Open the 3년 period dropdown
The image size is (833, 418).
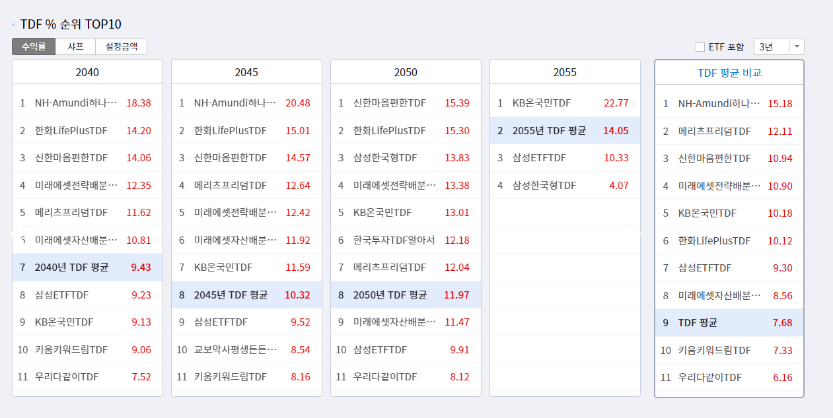tap(779, 46)
